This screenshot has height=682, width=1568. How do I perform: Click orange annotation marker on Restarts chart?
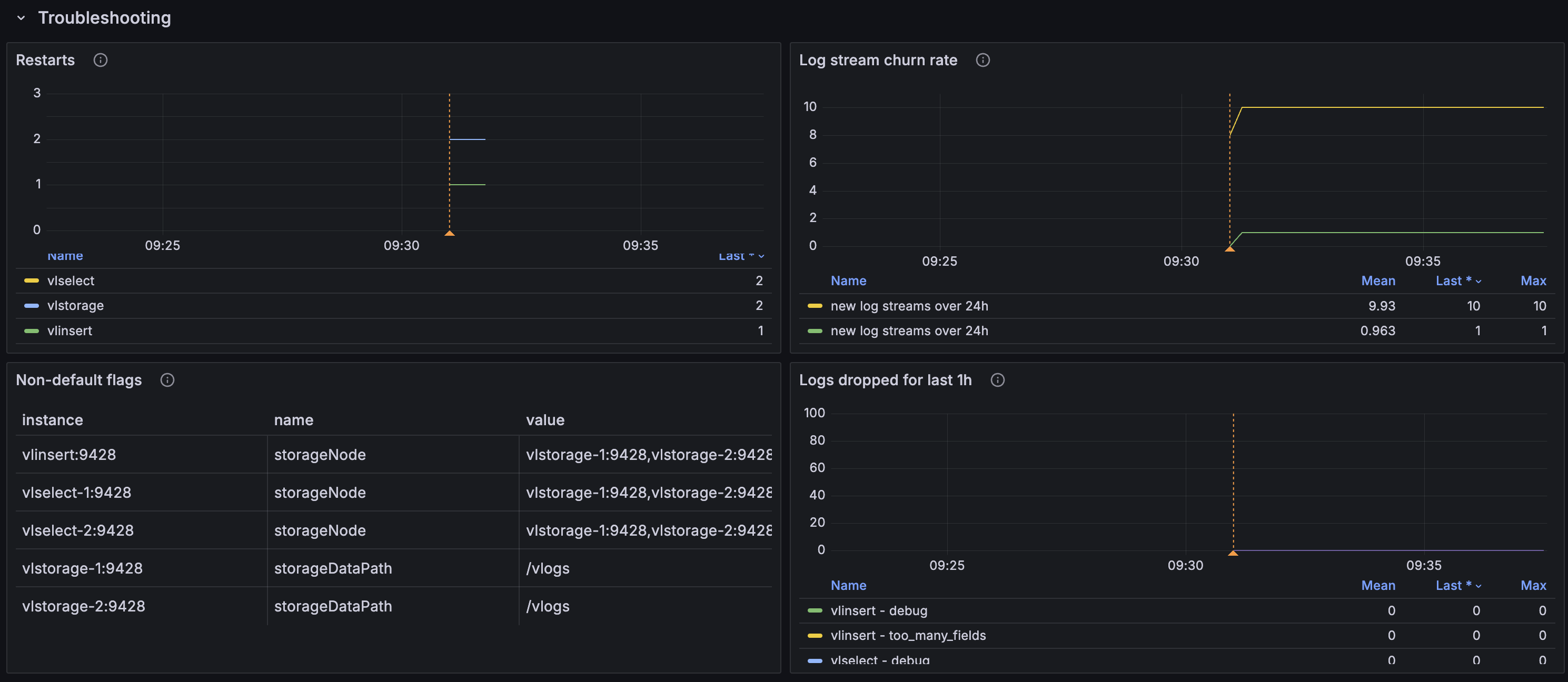click(449, 233)
